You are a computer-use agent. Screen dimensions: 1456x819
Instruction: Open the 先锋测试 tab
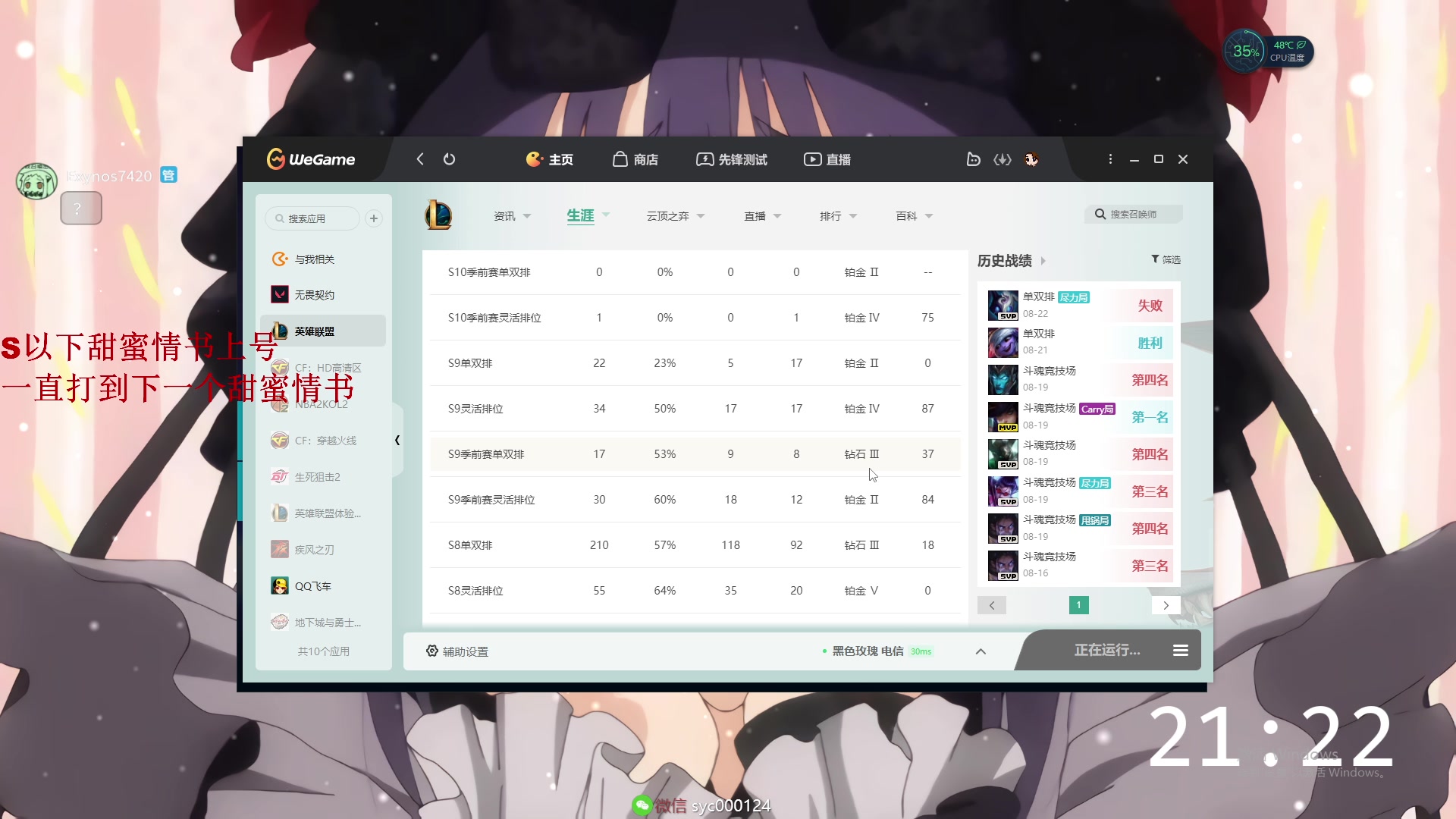pos(732,159)
